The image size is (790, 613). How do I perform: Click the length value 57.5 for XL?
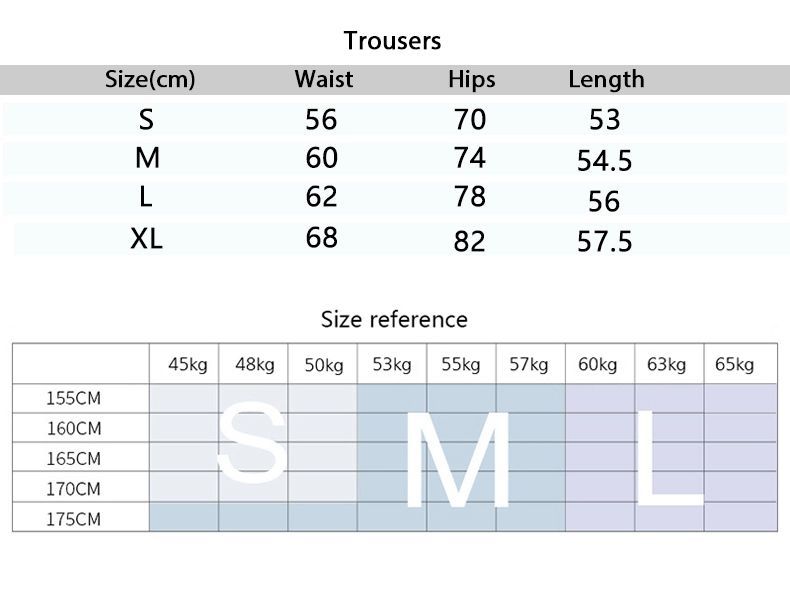[x=604, y=241]
